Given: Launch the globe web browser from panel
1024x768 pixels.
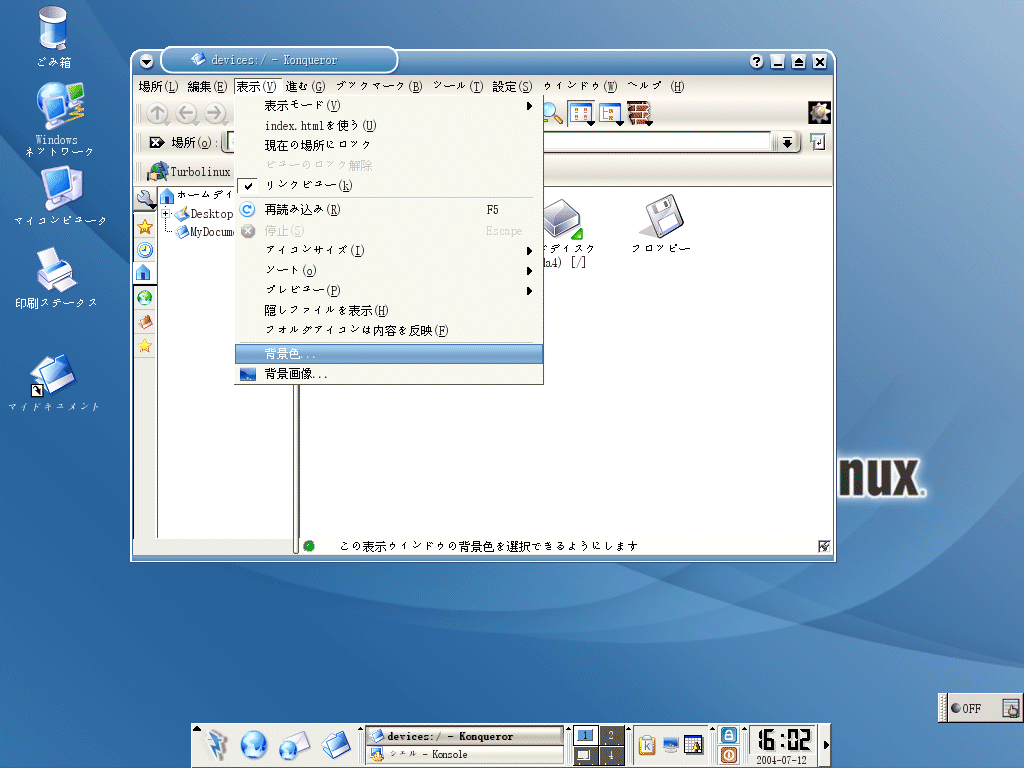Looking at the screenshot, I should click(x=253, y=745).
